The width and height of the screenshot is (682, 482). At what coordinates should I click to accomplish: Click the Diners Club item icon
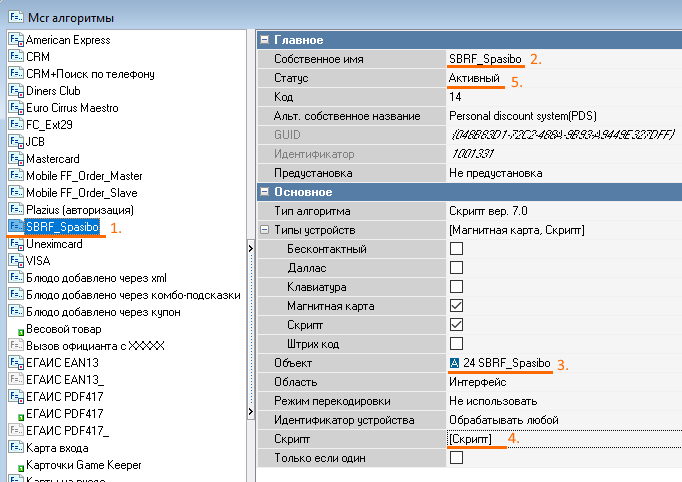click(x=14, y=91)
